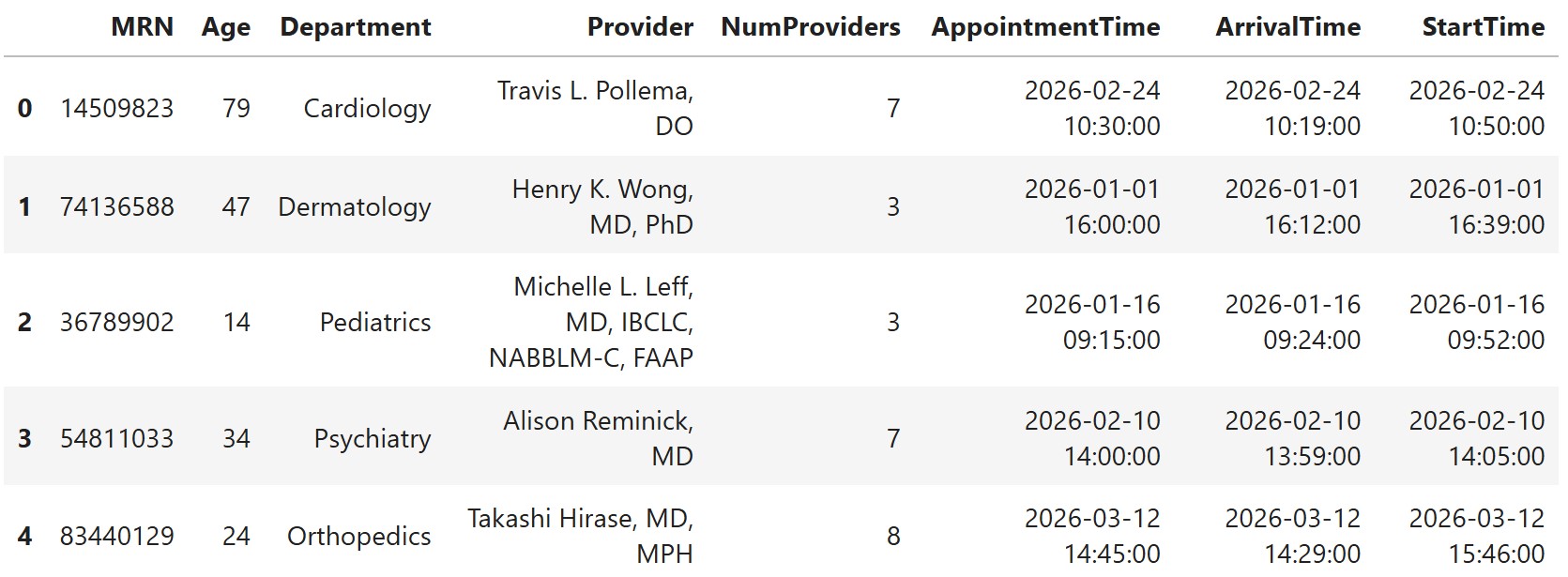Click the Provider column header
Screen dimensions: 1568x577
pos(640,27)
